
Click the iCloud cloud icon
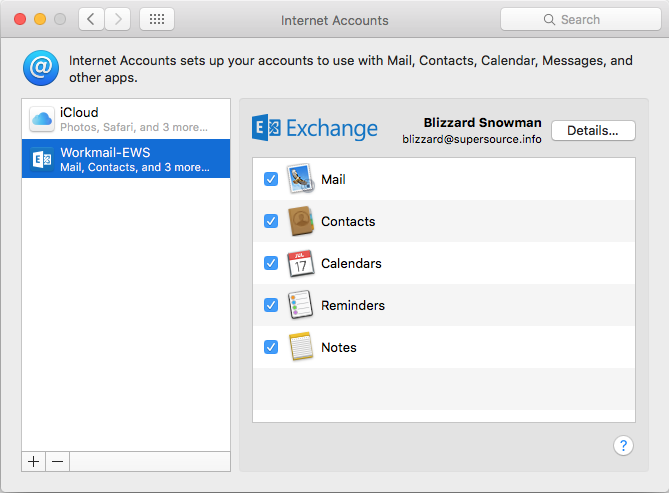pyautogui.click(x=42, y=119)
